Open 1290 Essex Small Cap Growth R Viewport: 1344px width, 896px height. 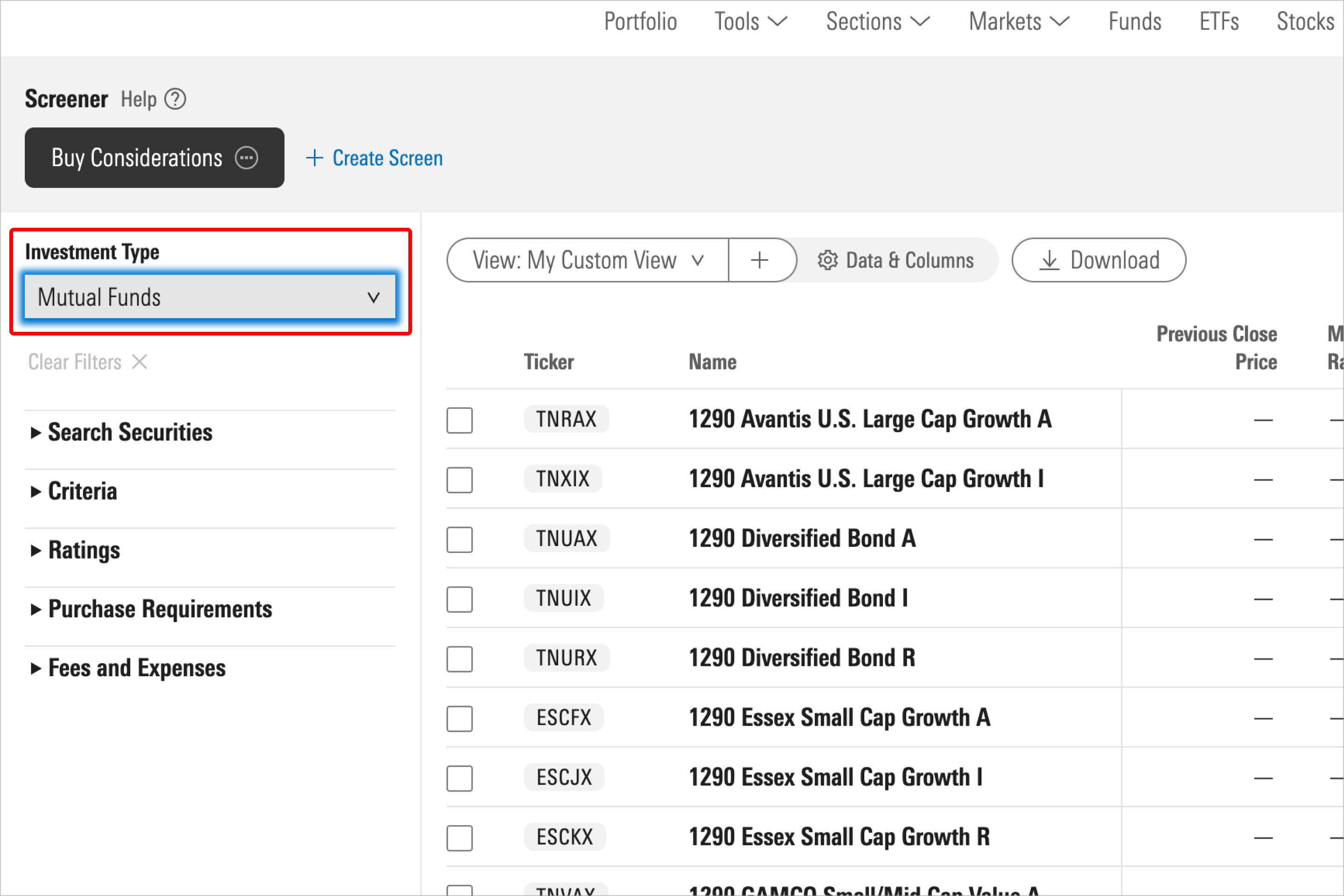click(840, 837)
